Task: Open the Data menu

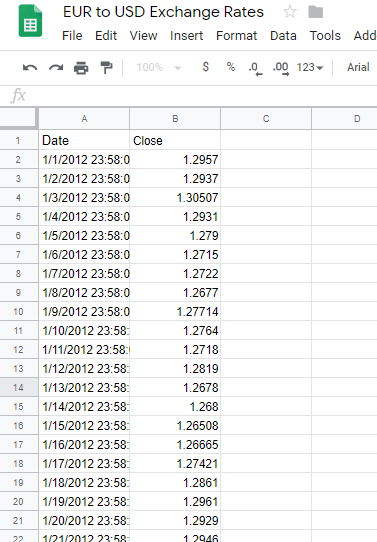Action: pyautogui.click(x=283, y=36)
